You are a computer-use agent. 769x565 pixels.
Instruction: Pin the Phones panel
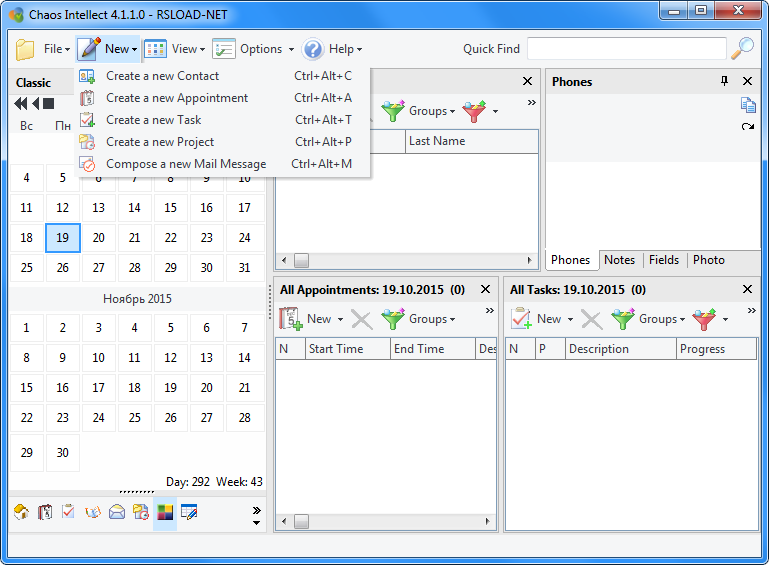coord(724,81)
